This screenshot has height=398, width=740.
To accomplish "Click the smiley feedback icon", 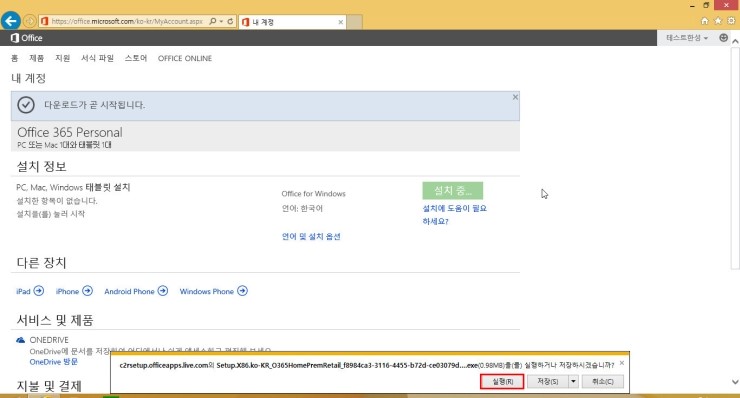I will (x=723, y=38).
